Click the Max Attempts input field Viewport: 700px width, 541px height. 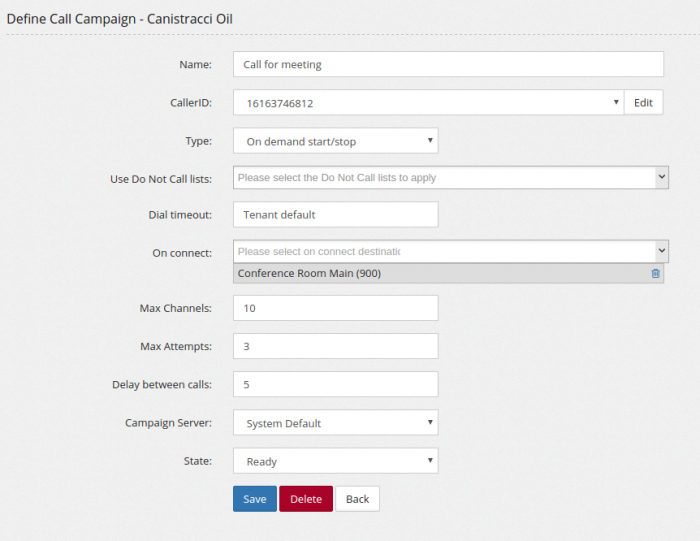335,346
